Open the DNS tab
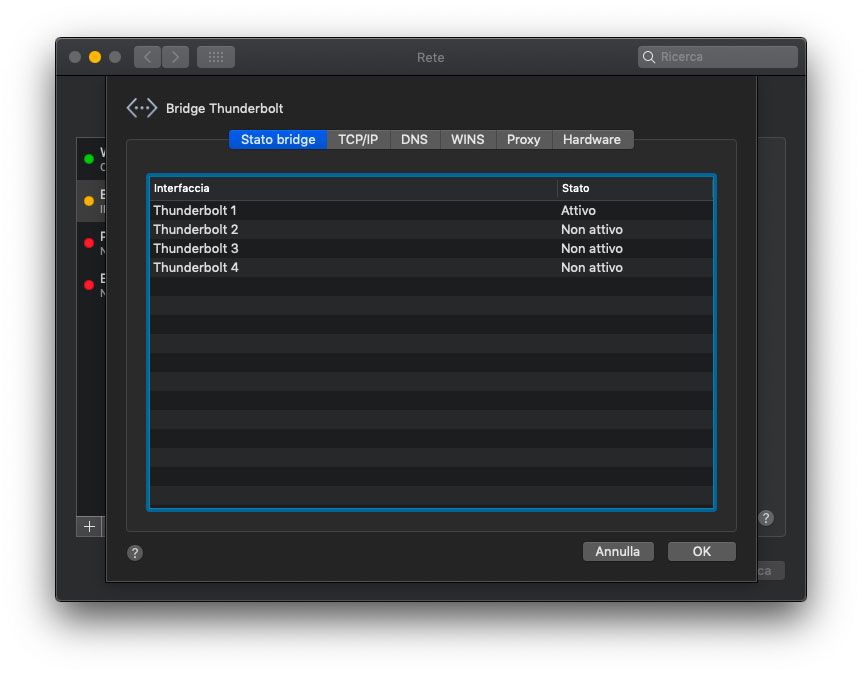 415,140
